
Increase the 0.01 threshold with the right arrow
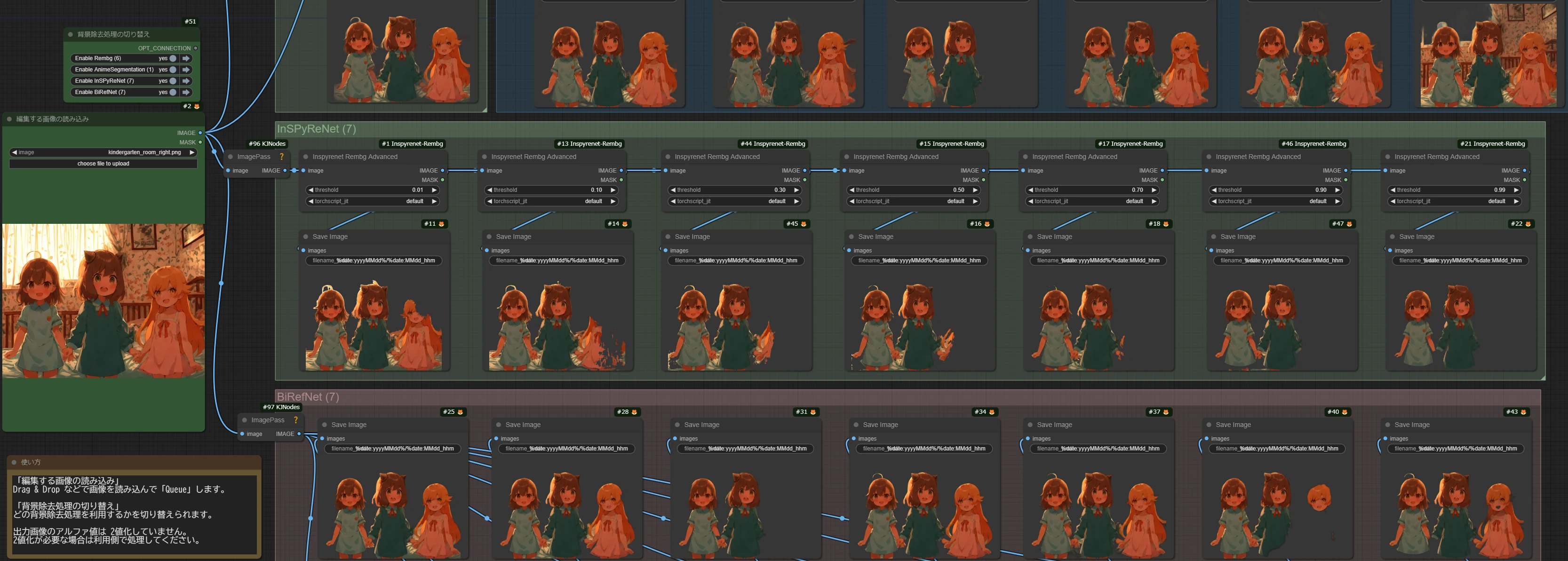pos(434,190)
